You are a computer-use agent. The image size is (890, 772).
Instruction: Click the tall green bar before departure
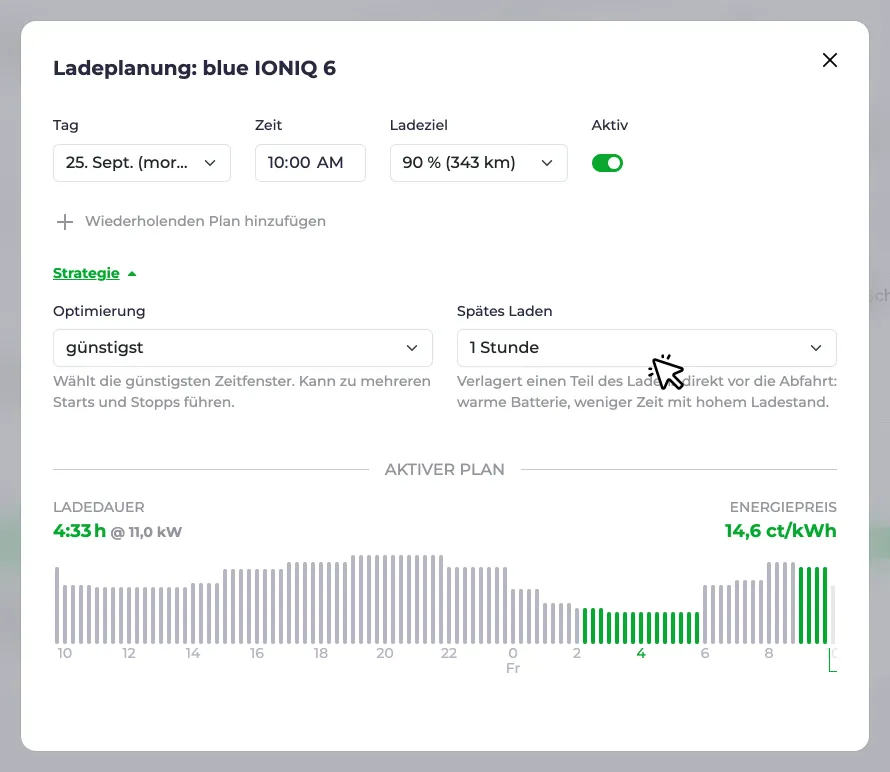coord(825,605)
